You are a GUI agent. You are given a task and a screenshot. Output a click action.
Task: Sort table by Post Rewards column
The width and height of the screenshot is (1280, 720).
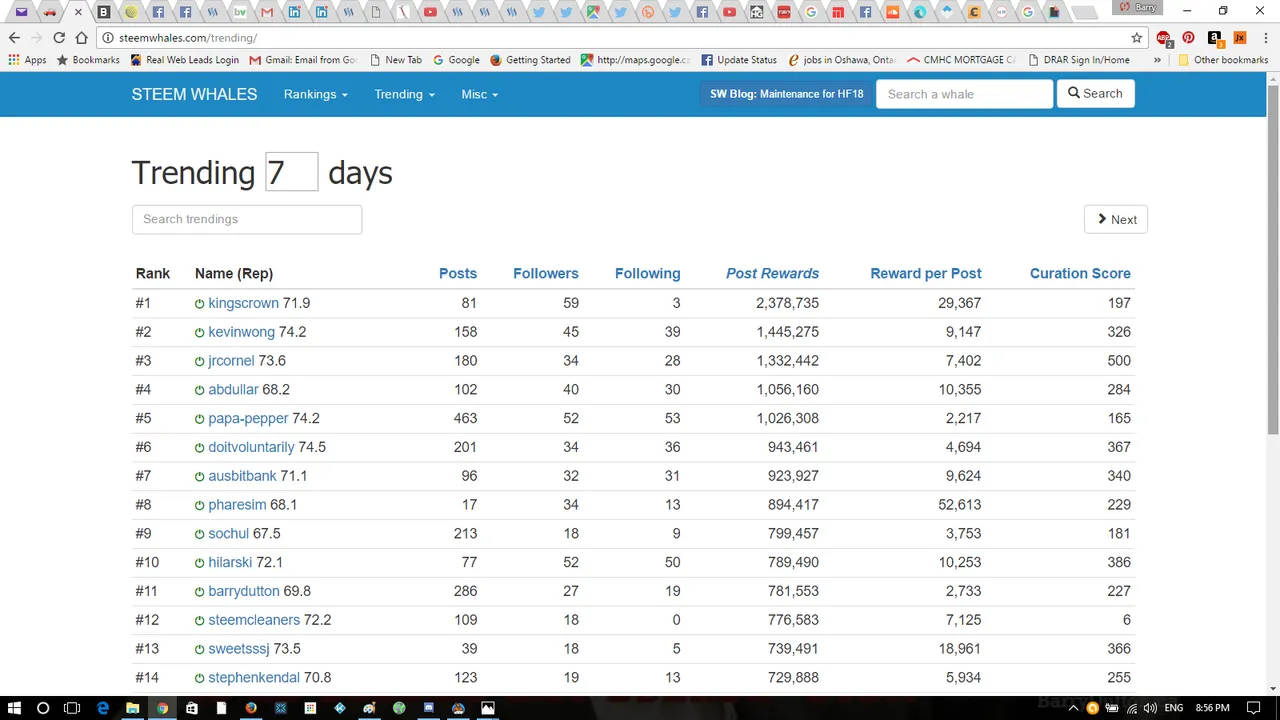772,273
